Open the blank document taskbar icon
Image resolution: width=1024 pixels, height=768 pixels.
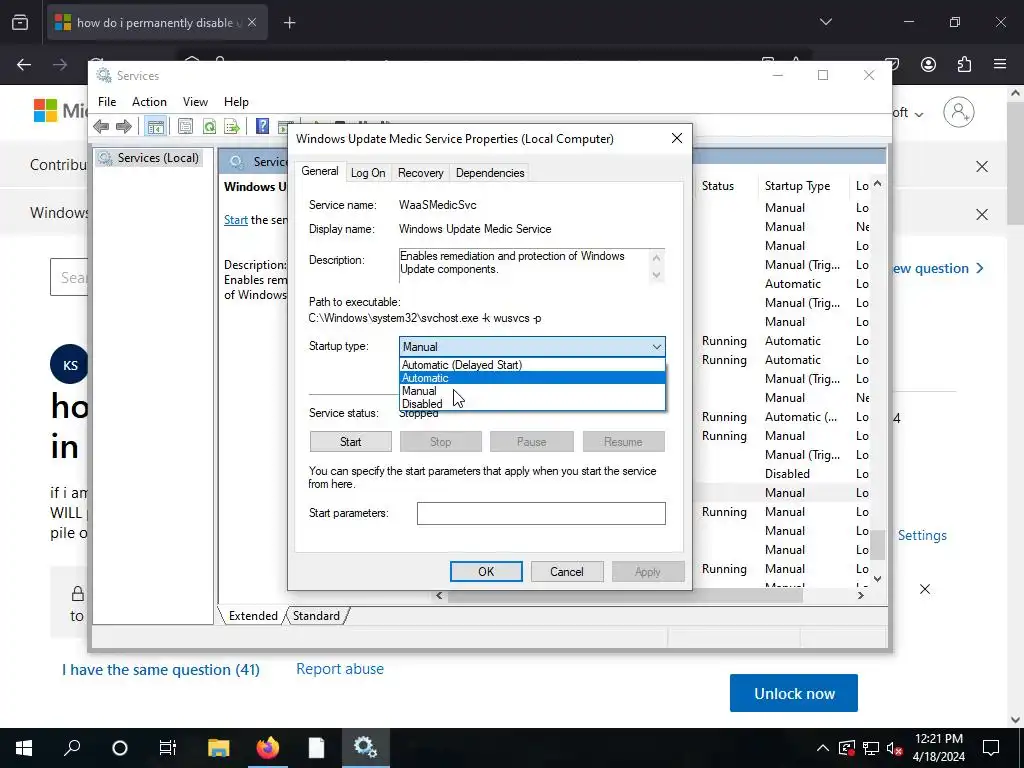(x=317, y=748)
